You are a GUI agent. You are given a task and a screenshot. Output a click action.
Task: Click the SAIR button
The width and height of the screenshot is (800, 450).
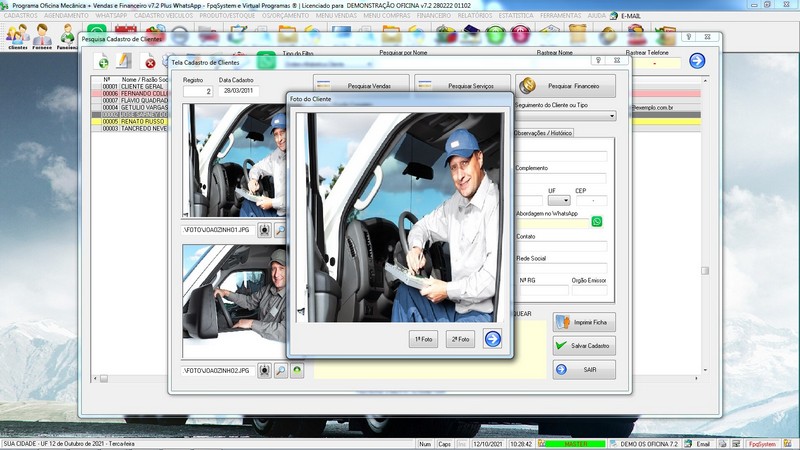(584, 369)
